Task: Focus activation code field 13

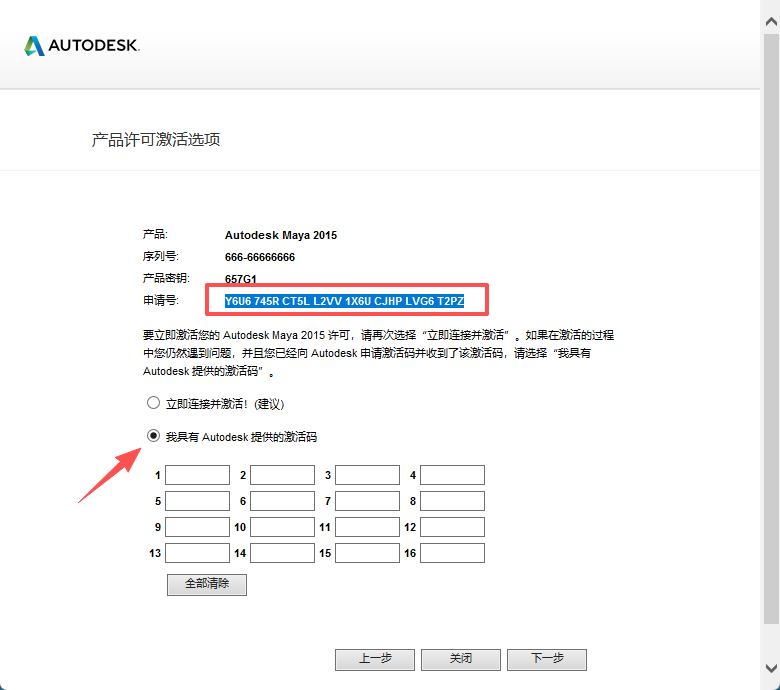Action: pos(197,553)
